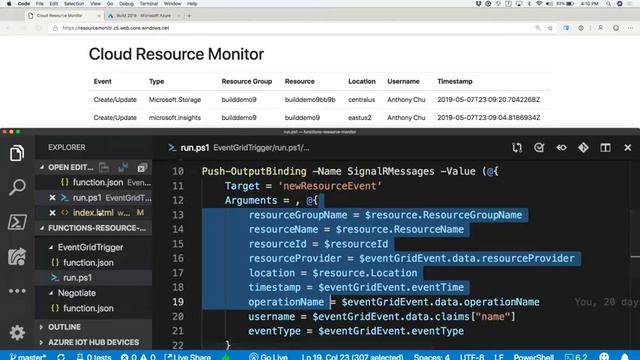
Task: Change indentation via Spaces: 4
Action: tap(431, 357)
